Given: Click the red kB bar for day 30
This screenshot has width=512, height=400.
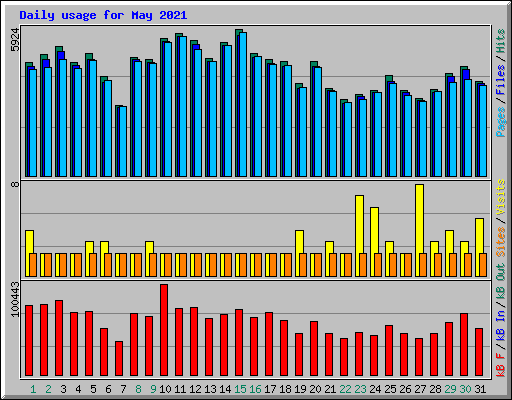Looking at the screenshot, I should click(464, 345).
